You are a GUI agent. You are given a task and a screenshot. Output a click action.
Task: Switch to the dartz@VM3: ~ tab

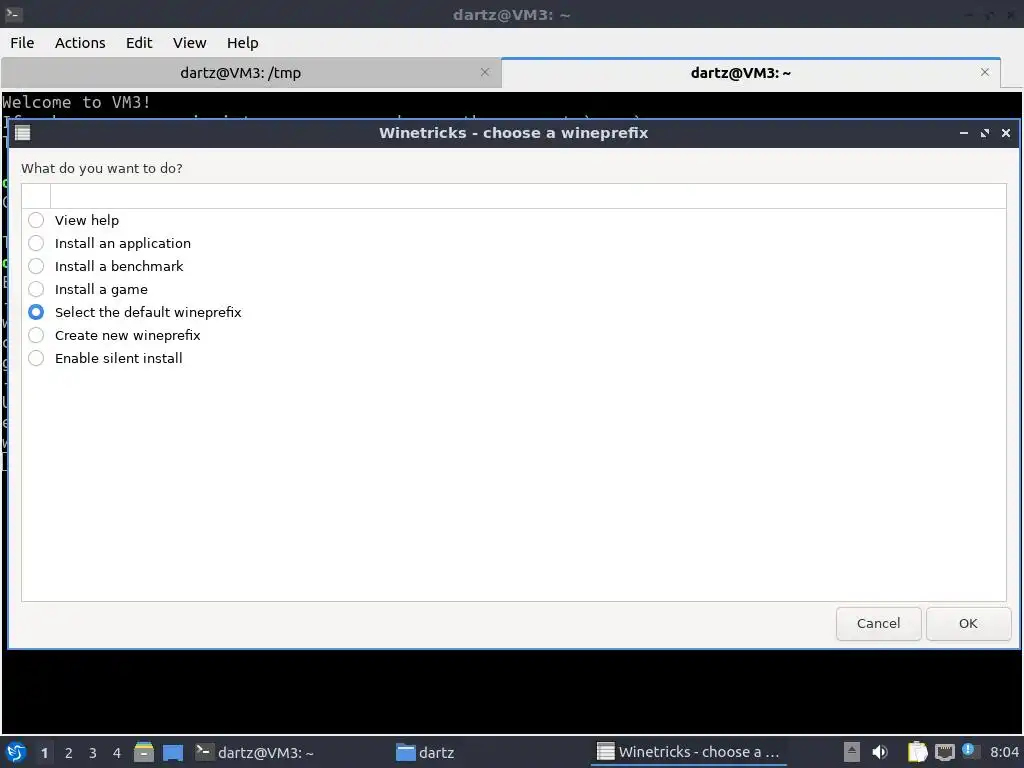coord(750,72)
